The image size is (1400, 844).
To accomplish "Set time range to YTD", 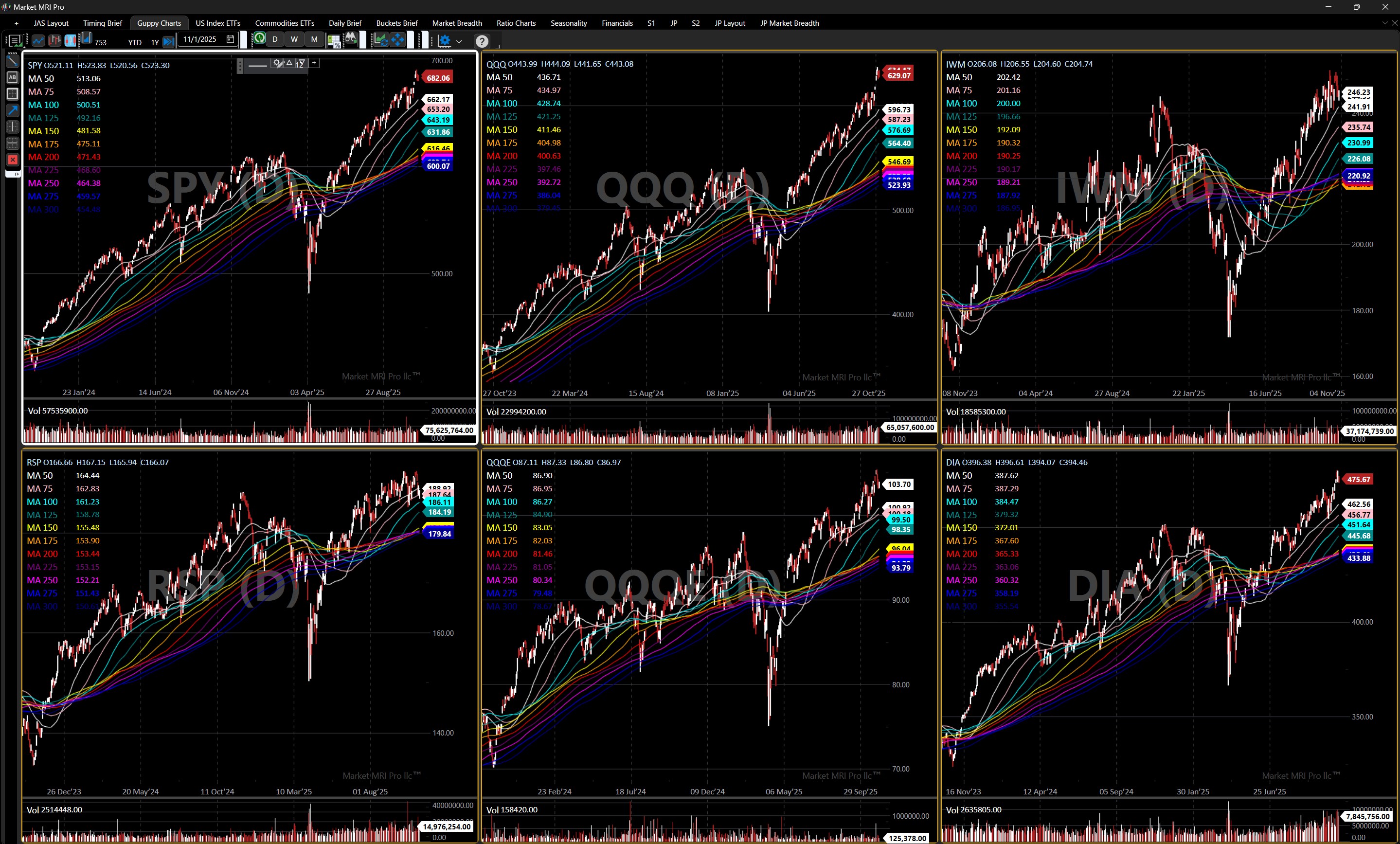I will tap(135, 42).
